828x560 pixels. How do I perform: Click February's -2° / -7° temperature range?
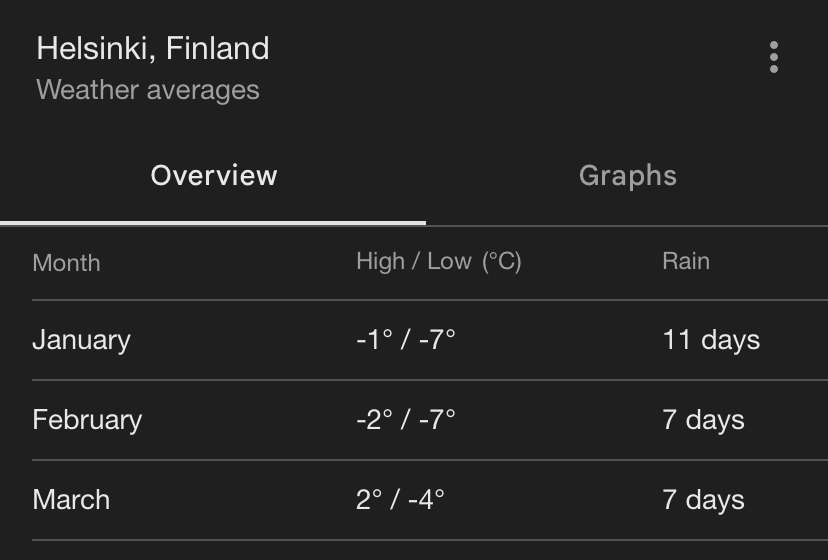click(406, 420)
